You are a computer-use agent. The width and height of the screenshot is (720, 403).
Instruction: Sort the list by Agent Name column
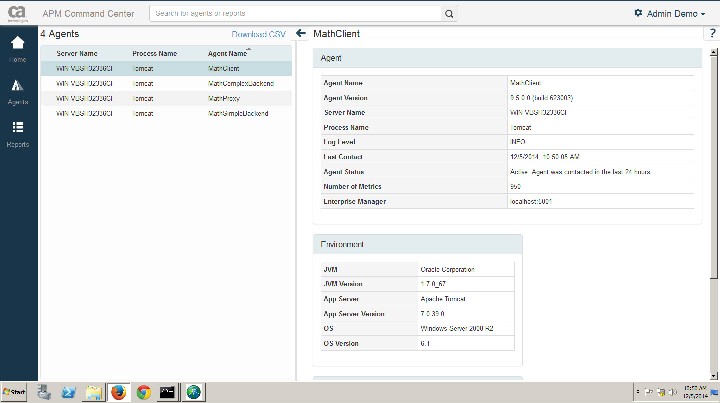[x=228, y=53]
